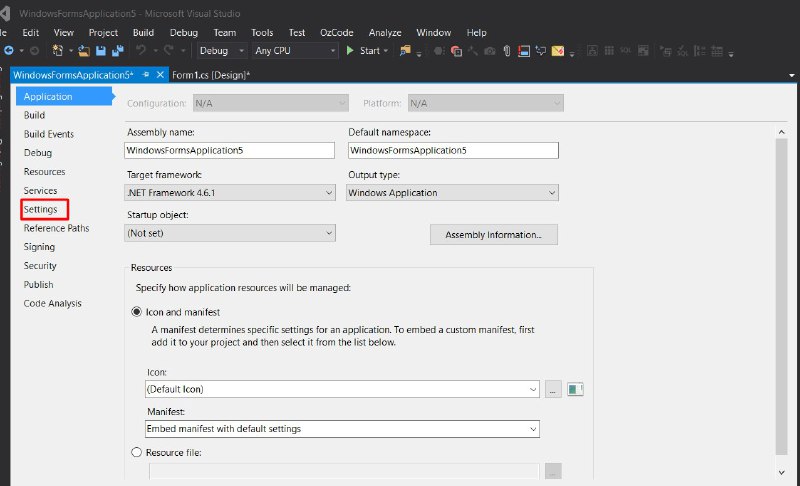
Task: Click the browse button next to Icon
Action: pyautogui.click(x=553, y=389)
